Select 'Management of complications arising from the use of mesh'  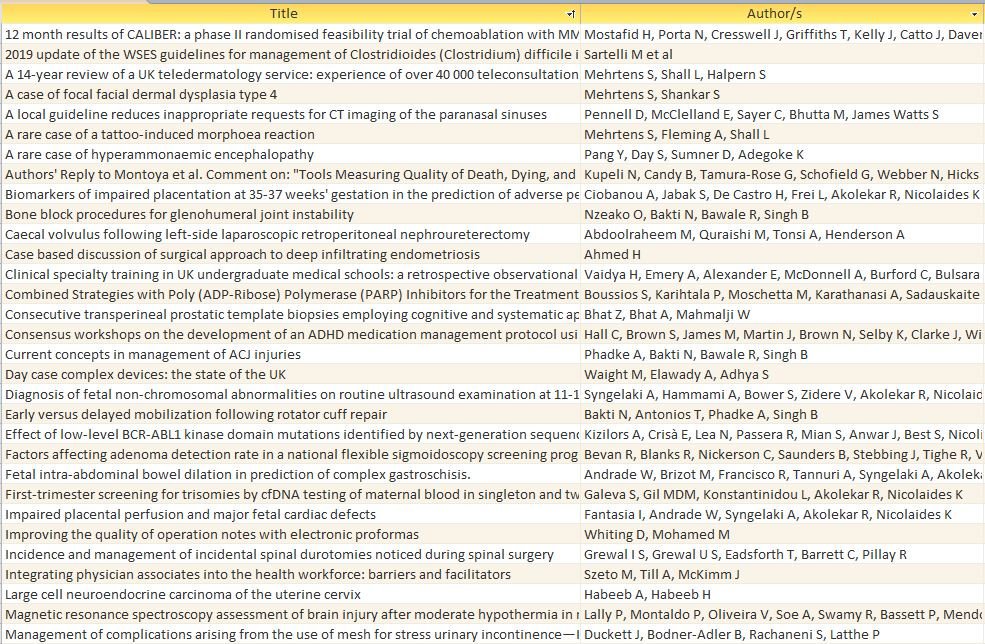point(291,635)
